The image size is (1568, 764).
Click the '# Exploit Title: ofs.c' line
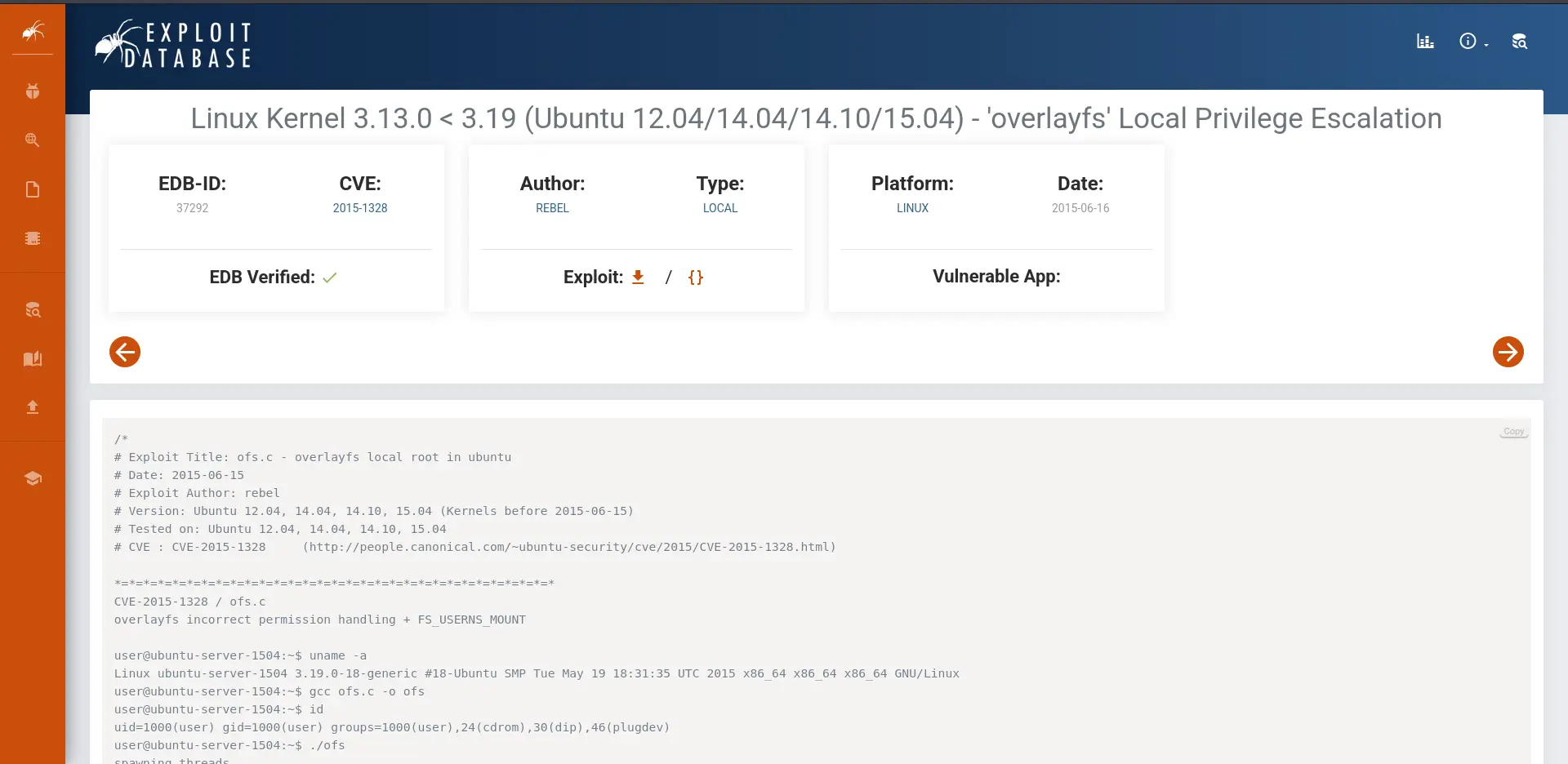click(313, 457)
